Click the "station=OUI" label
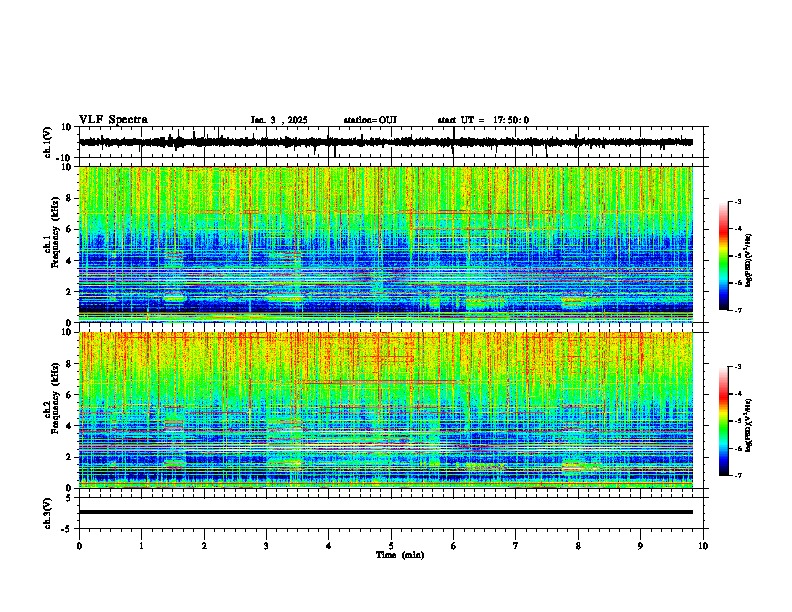 (370, 120)
